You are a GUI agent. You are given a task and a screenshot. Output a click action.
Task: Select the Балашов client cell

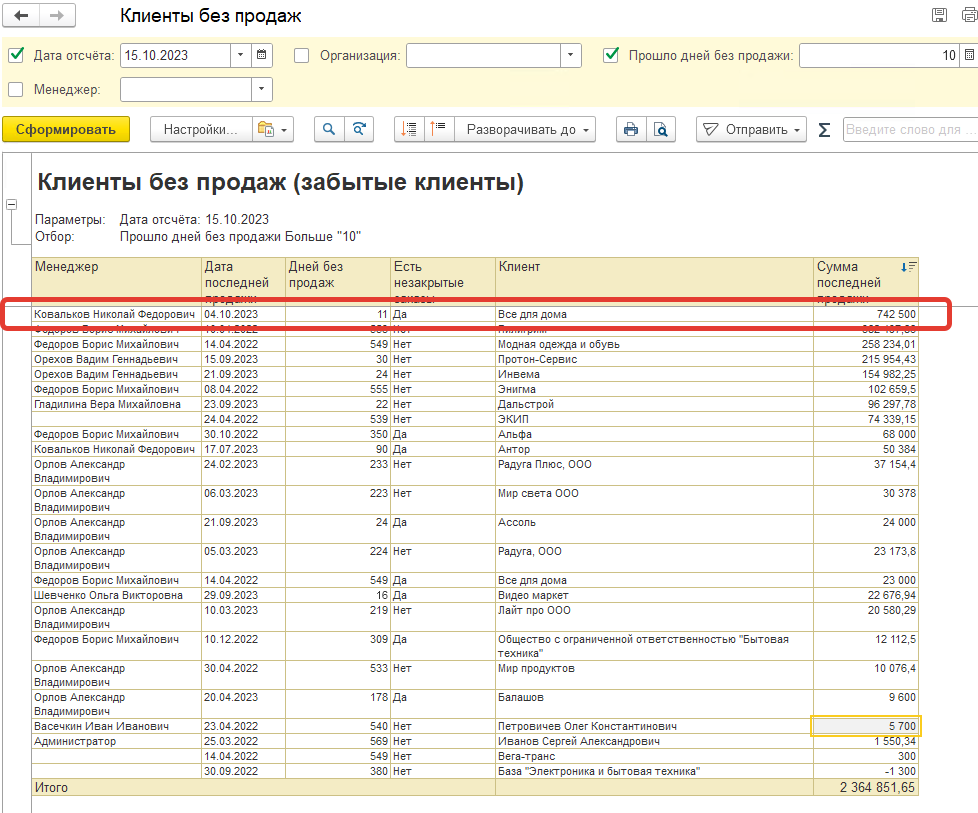(654, 704)
